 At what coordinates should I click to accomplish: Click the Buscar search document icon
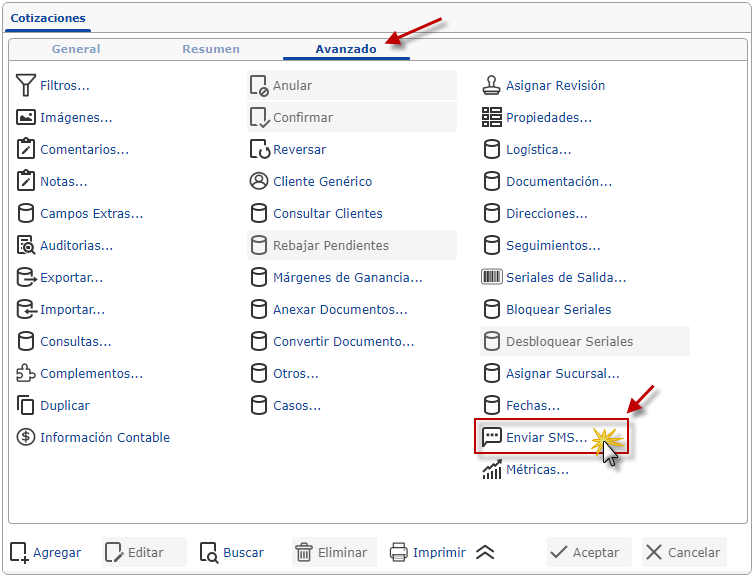pyautogui.click(x=209, y=552)
